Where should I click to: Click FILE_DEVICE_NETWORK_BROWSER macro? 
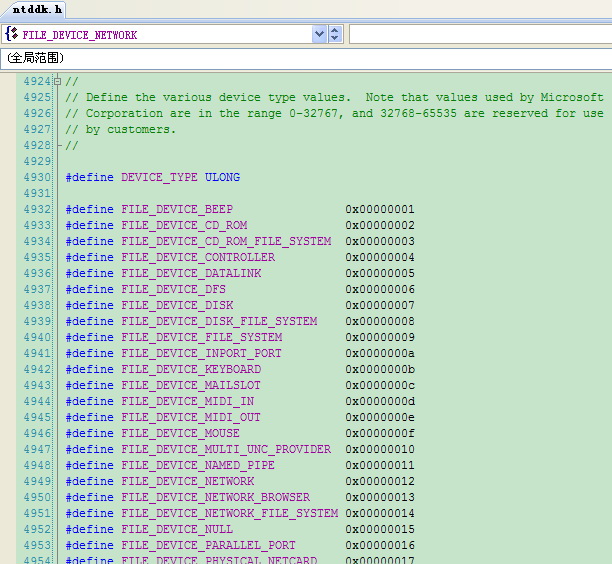215,497
